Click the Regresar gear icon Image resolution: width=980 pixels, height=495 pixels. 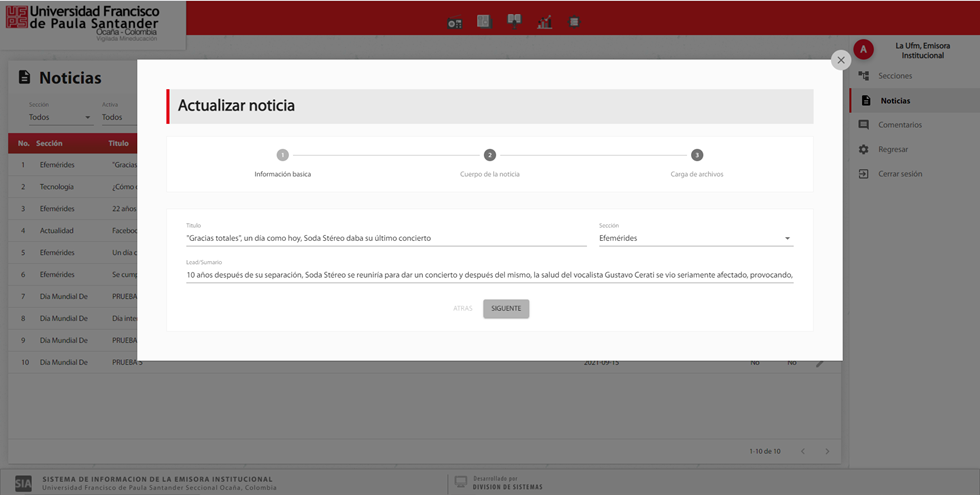click(x=864, y=149)
